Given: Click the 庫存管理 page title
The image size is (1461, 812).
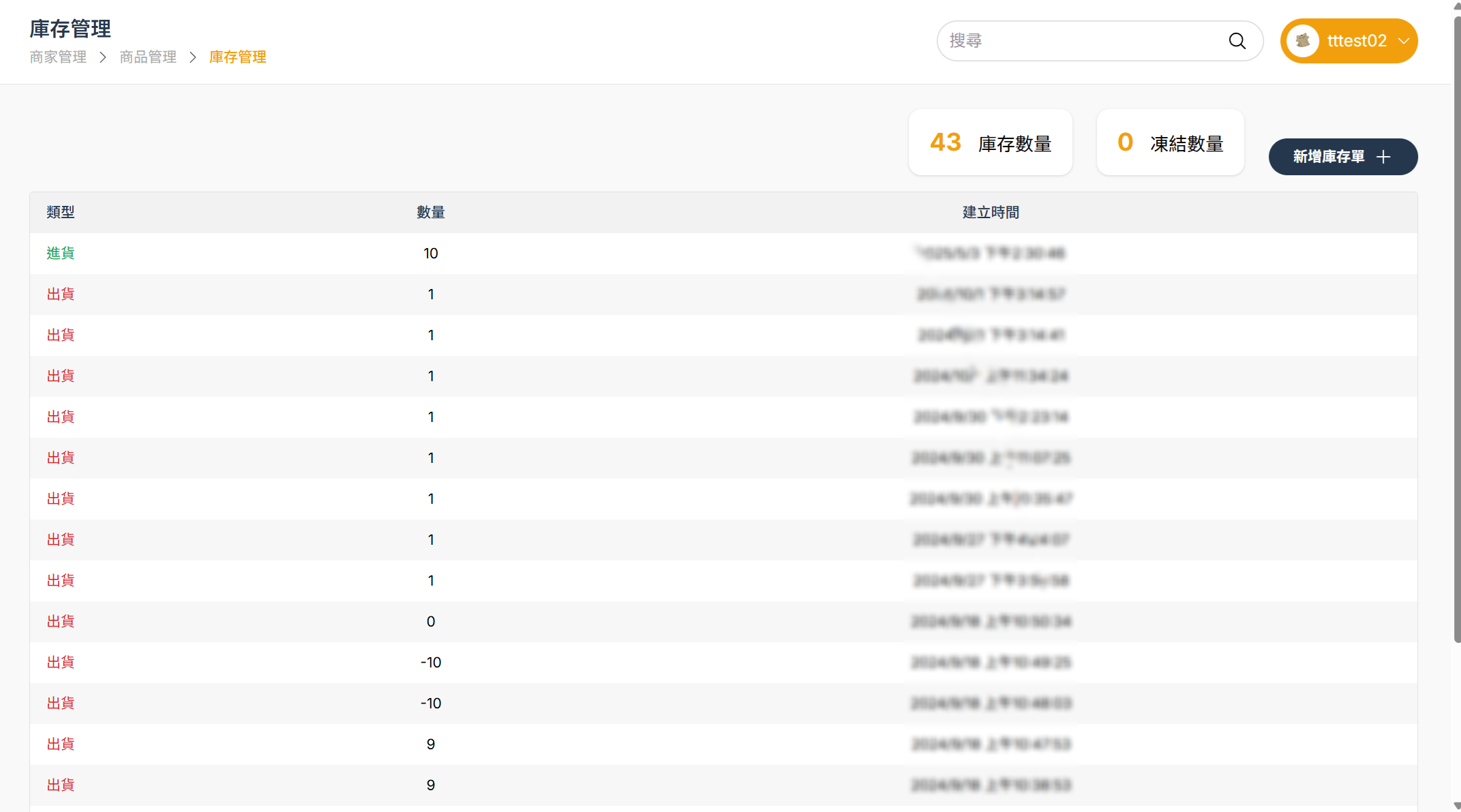Looking at the screenshot, I should pyautogui.click(x=70, y=29).
